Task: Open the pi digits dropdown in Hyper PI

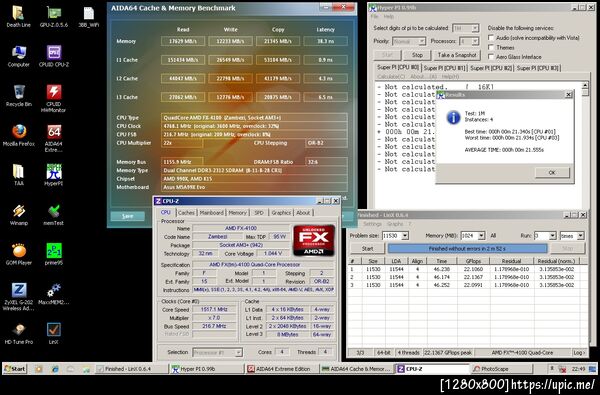Action: (474, 28)
